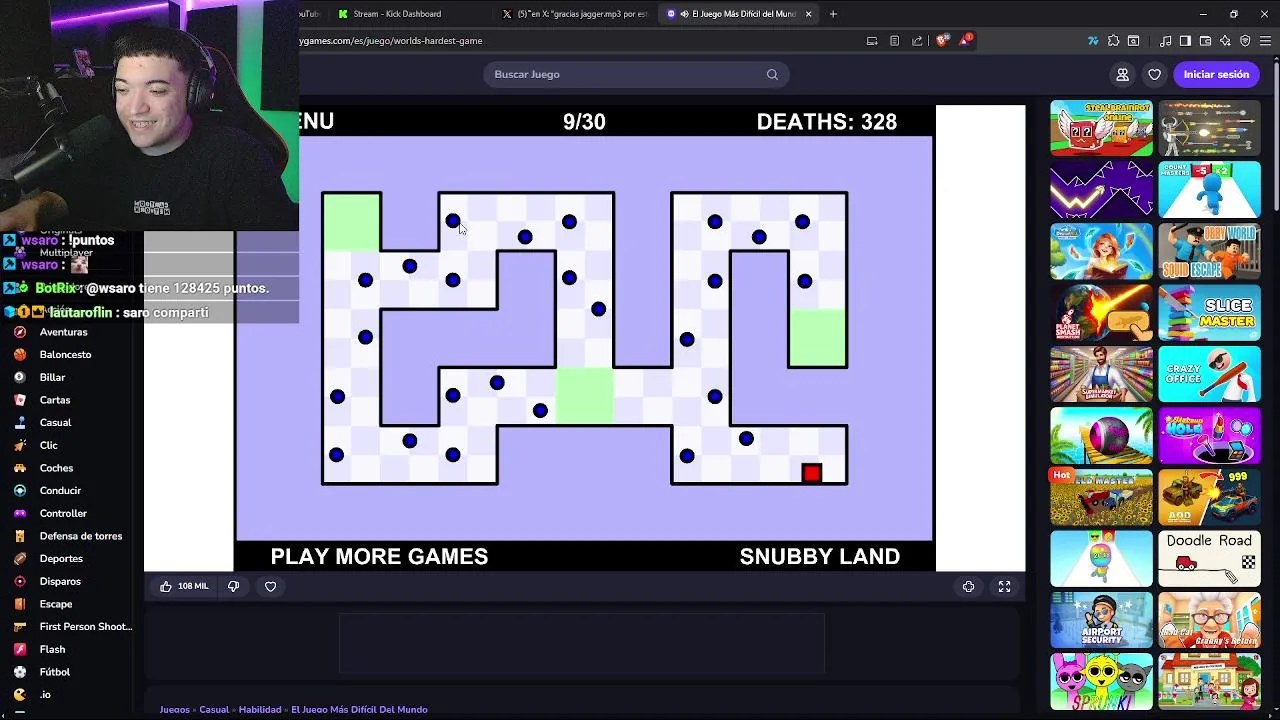The image size is (1280, 720).
Task: Click the magnifier icon in Buscar Juego field
Action: pyautogui.click(x=772, y=74)
